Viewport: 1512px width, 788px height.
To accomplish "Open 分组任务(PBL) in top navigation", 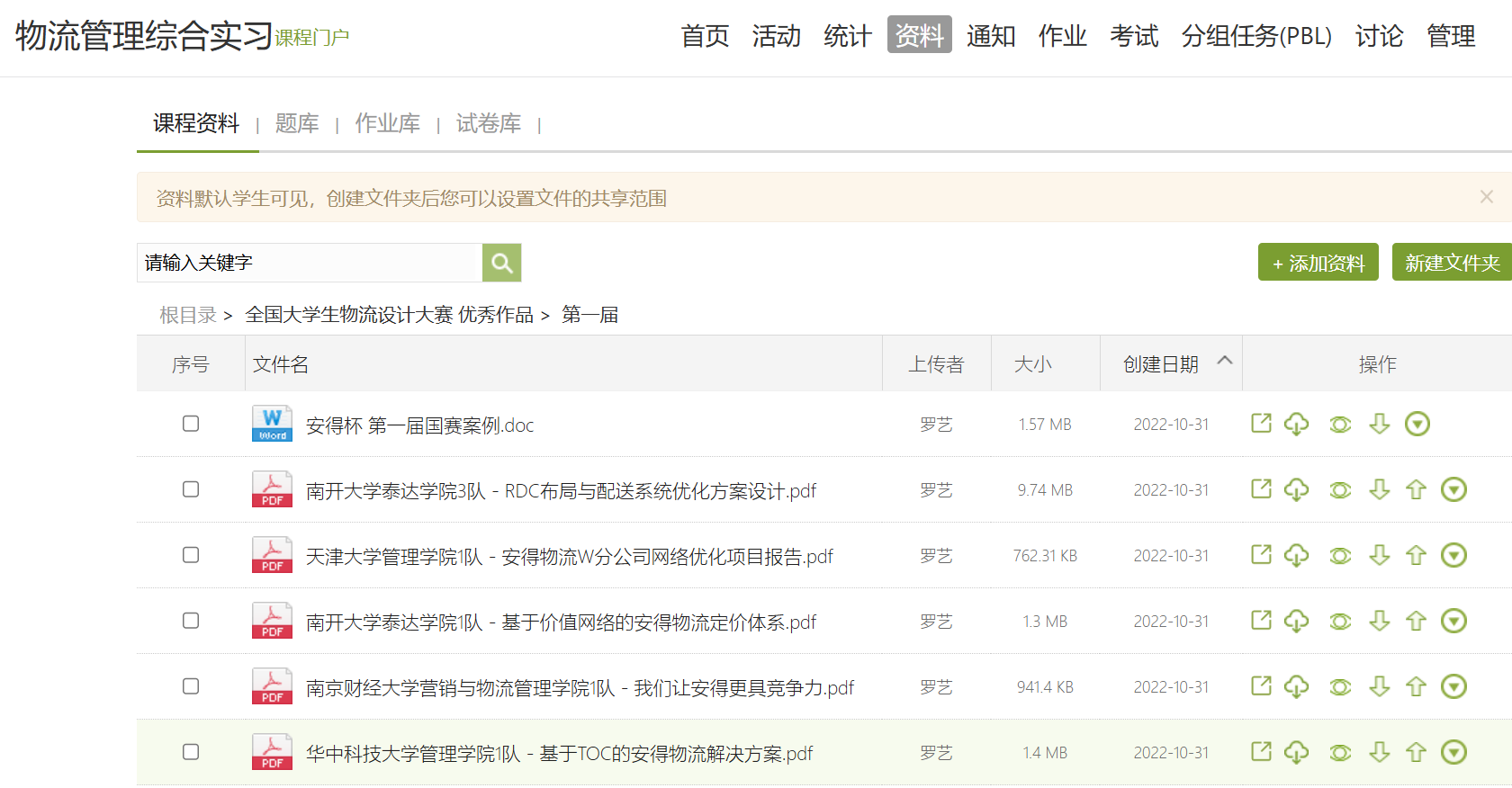I will 1256,36.
